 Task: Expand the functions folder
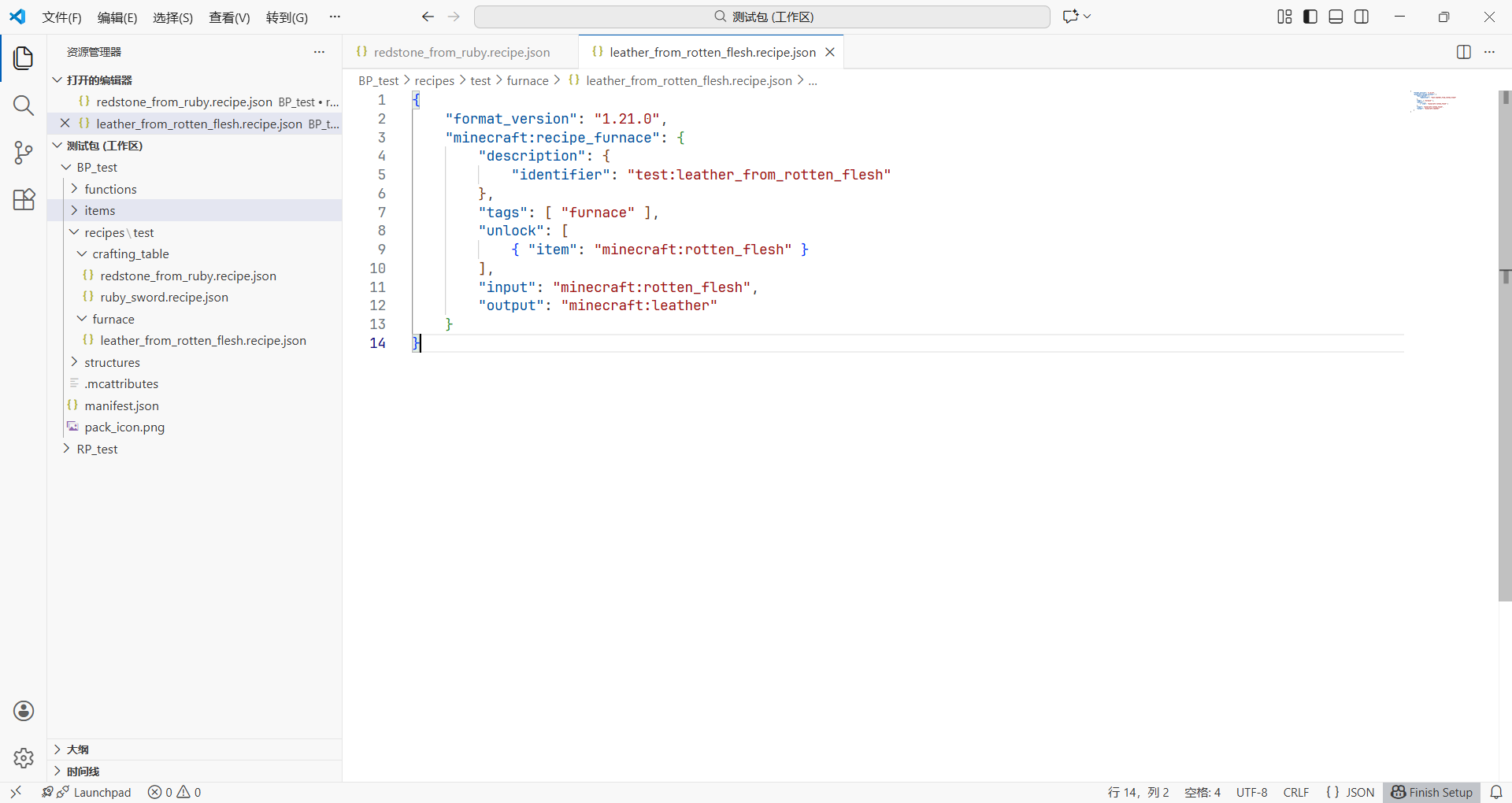click(x=110, y=189)
